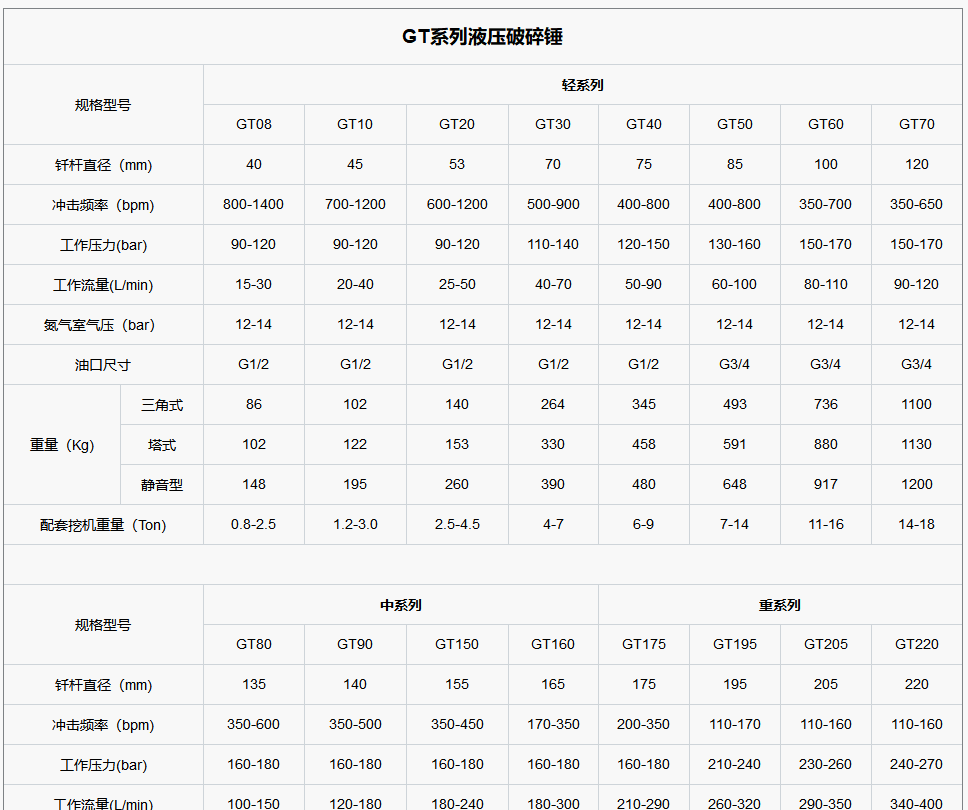Click the 氮气室气压 row label
The image size is (968, 810).
coord(103,324)
